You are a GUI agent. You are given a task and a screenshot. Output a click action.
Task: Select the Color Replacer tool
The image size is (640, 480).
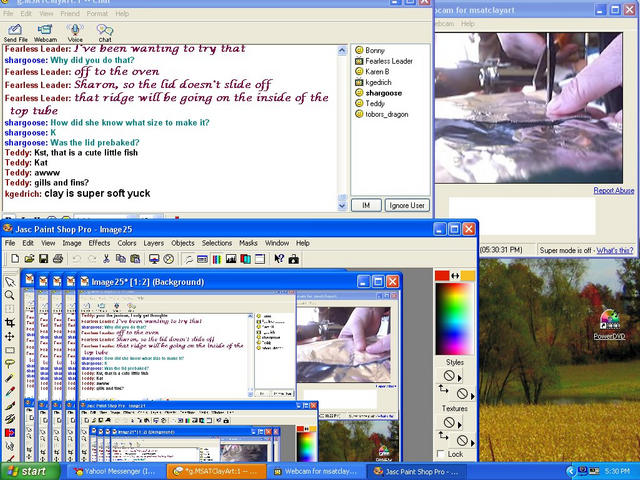pyautogui.click(x=10, y=433)
